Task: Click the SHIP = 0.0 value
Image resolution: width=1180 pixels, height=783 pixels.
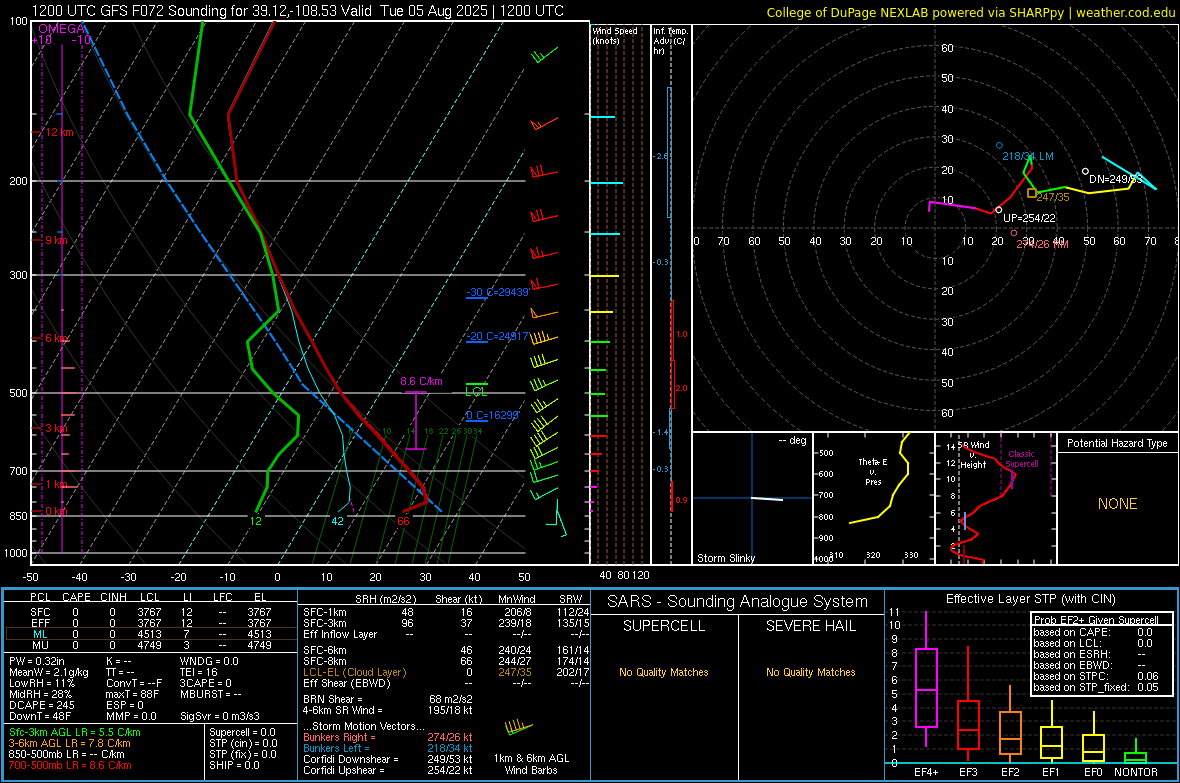Action: click(232, 765)
